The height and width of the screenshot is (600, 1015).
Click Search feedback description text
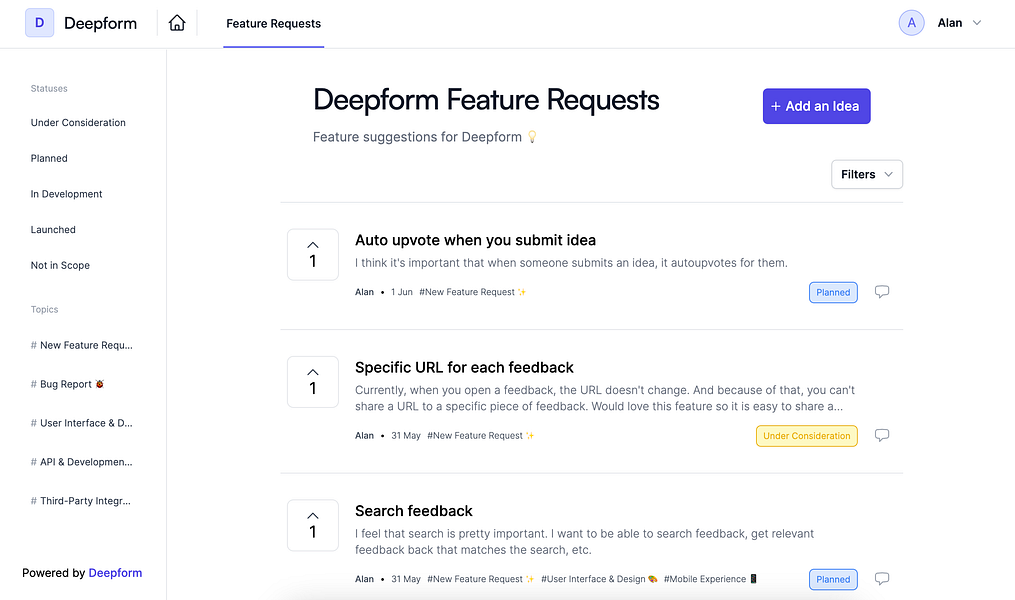click(585, 542)
